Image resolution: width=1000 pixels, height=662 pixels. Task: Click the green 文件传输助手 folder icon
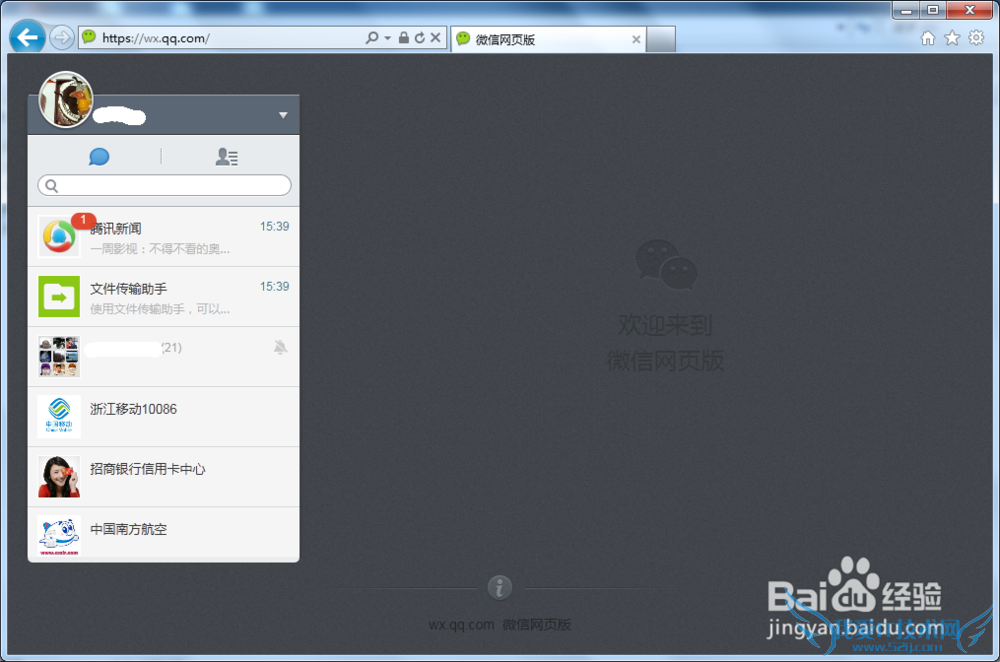pyautogui.click(x=59, y=297)
